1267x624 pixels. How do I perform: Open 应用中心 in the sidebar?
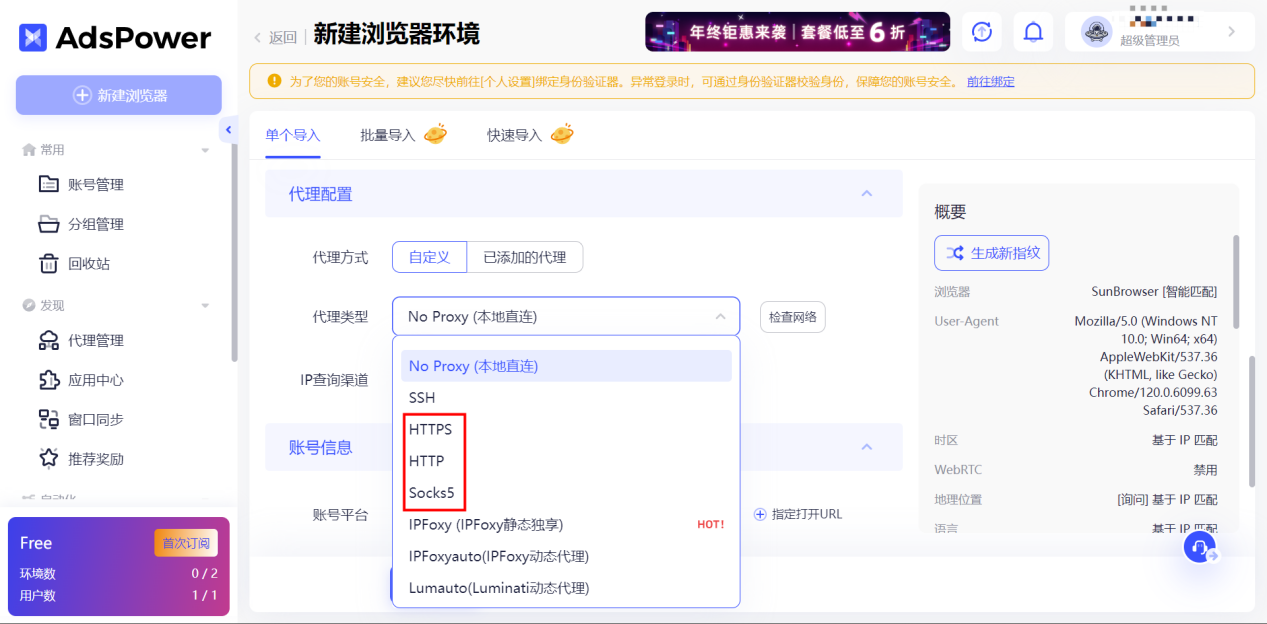(x=96, y=380)
